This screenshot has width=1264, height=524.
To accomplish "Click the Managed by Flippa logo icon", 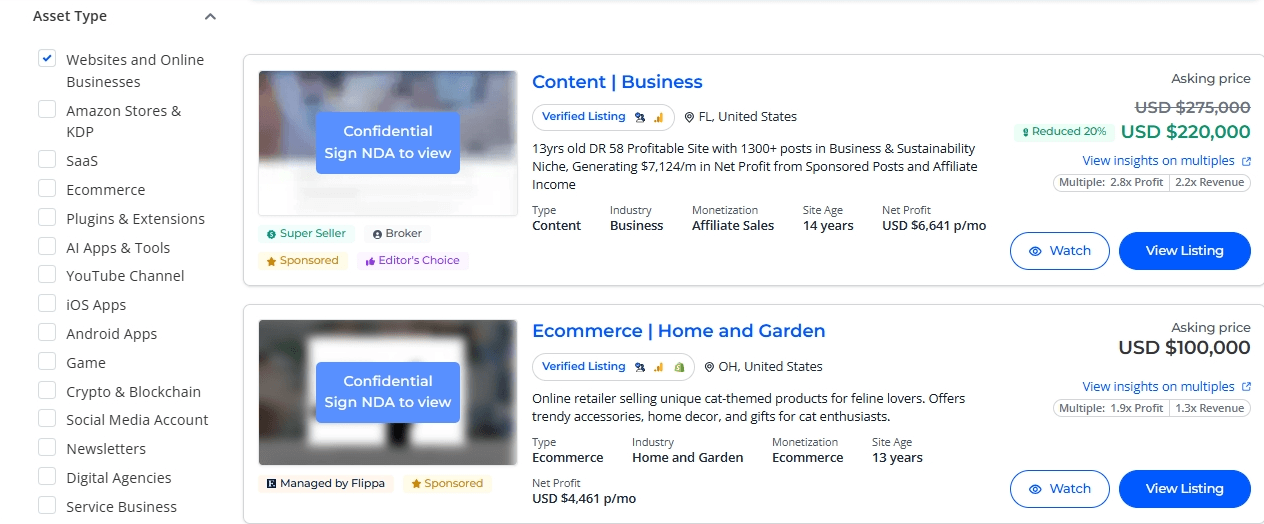I will click(x=271, y=484).
